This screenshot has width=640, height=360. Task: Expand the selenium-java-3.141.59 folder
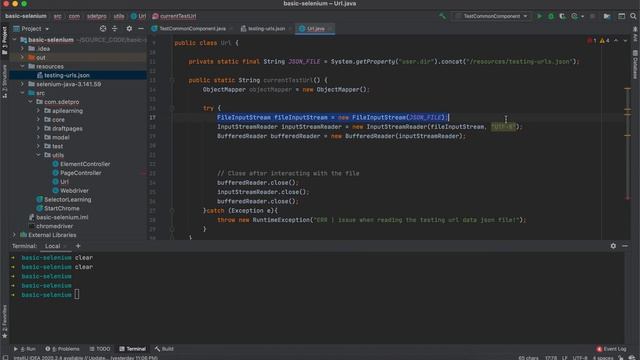pyautogui.click(x=22, y=84)
